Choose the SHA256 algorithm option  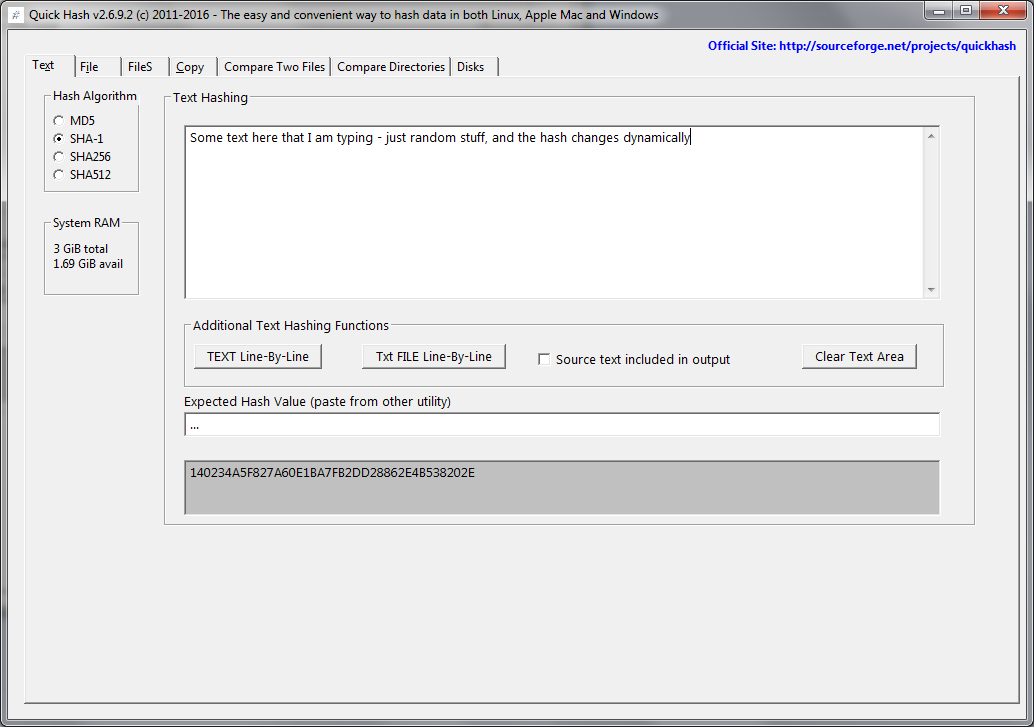tap(59, 157)
